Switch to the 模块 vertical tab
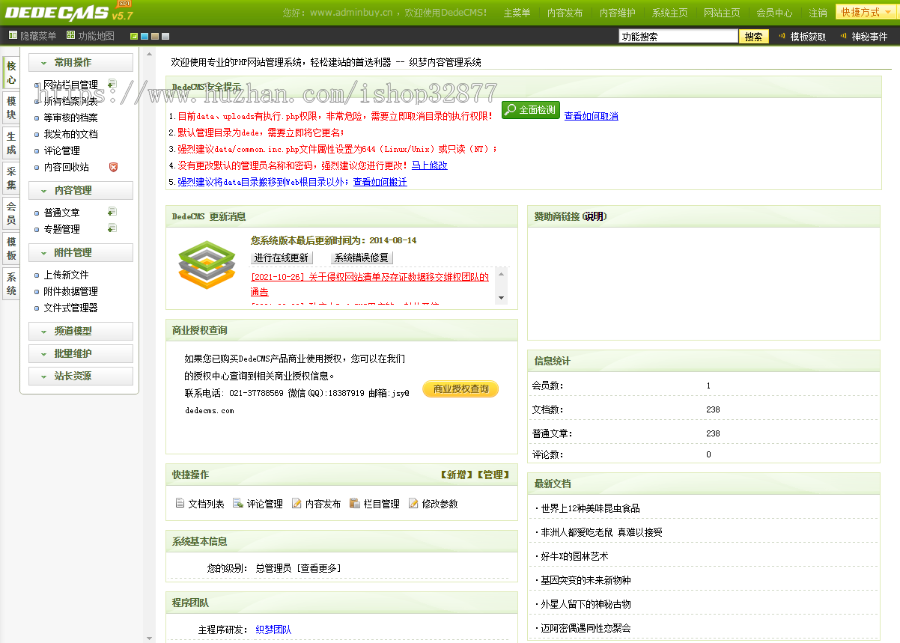The height and width of the screenshot is (643, 900). tap(11, 107)
